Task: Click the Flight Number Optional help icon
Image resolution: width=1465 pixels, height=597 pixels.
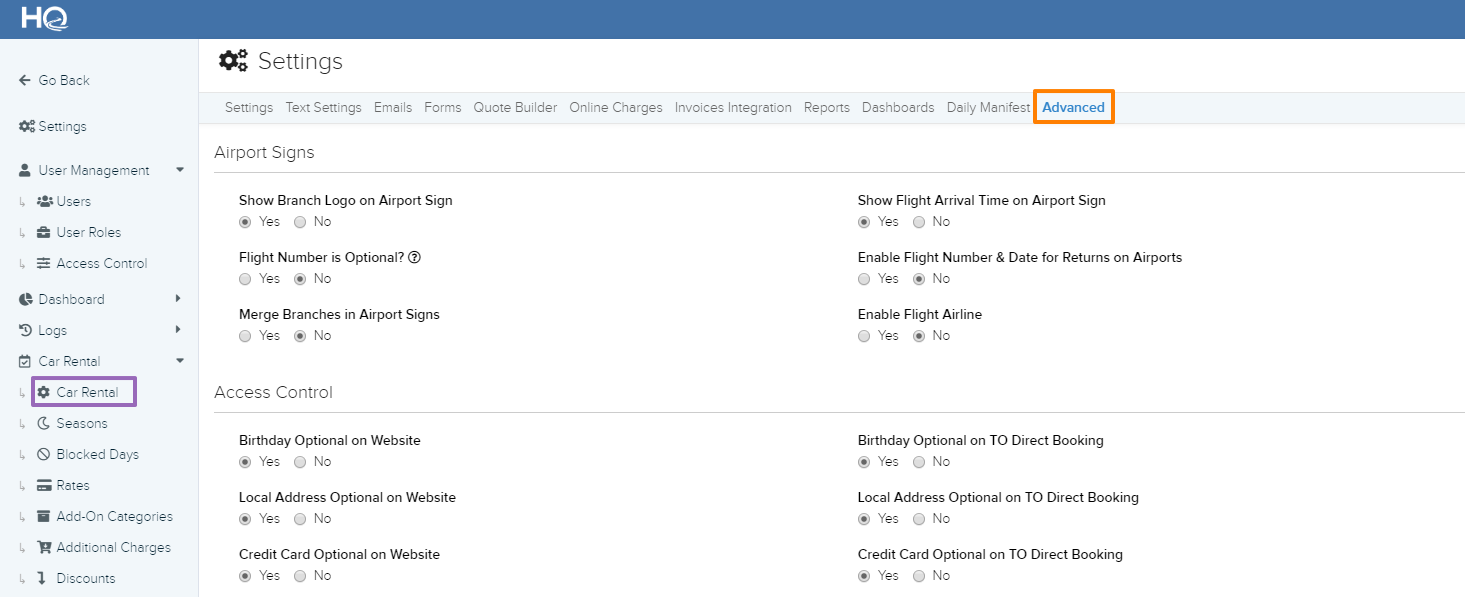Action: (414, 257)
